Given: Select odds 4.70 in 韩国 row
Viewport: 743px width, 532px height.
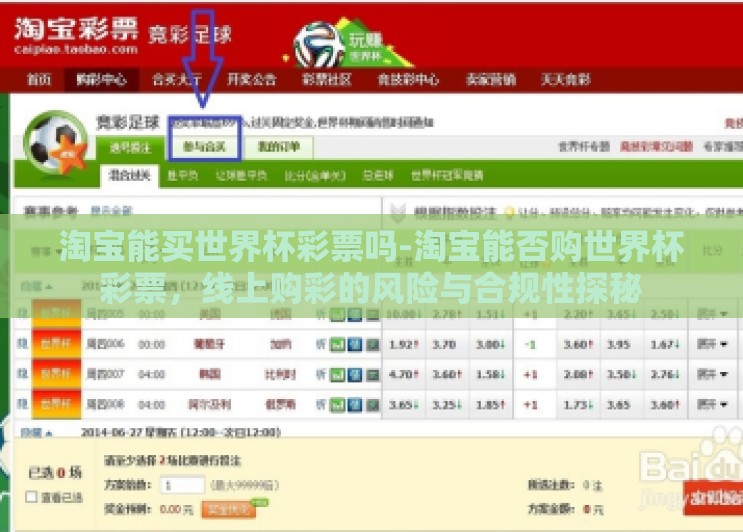Looking at the screenshot, I should point(404,375).
